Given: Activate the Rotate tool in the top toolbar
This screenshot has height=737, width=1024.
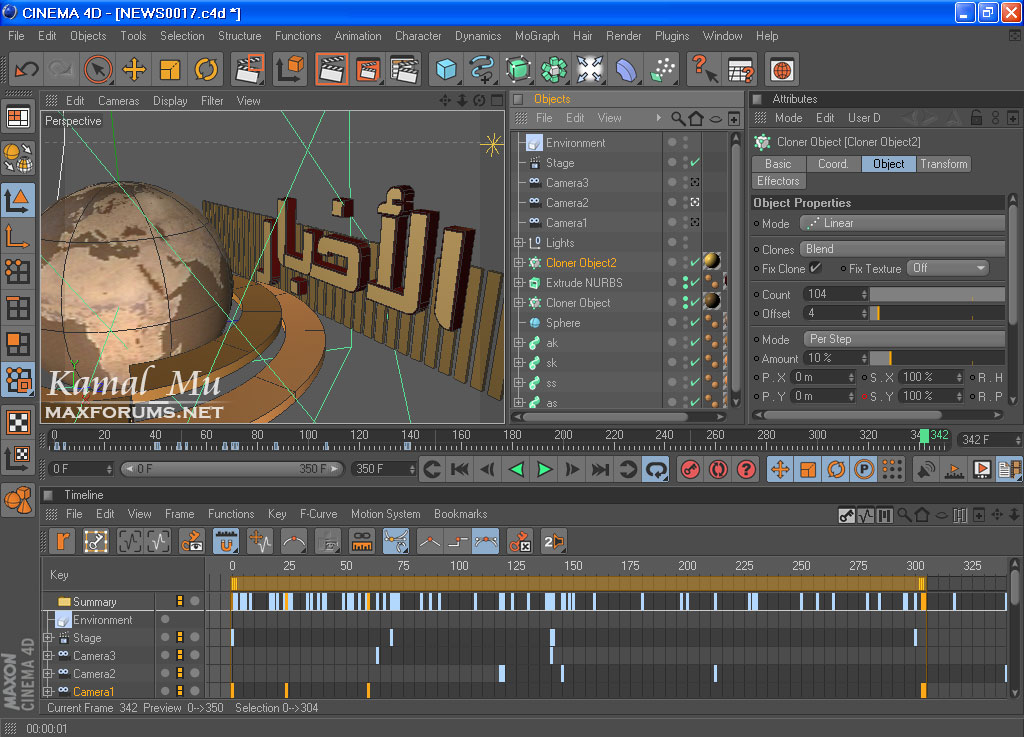Looking at the screenshot, I should click(x=206, y=69).
